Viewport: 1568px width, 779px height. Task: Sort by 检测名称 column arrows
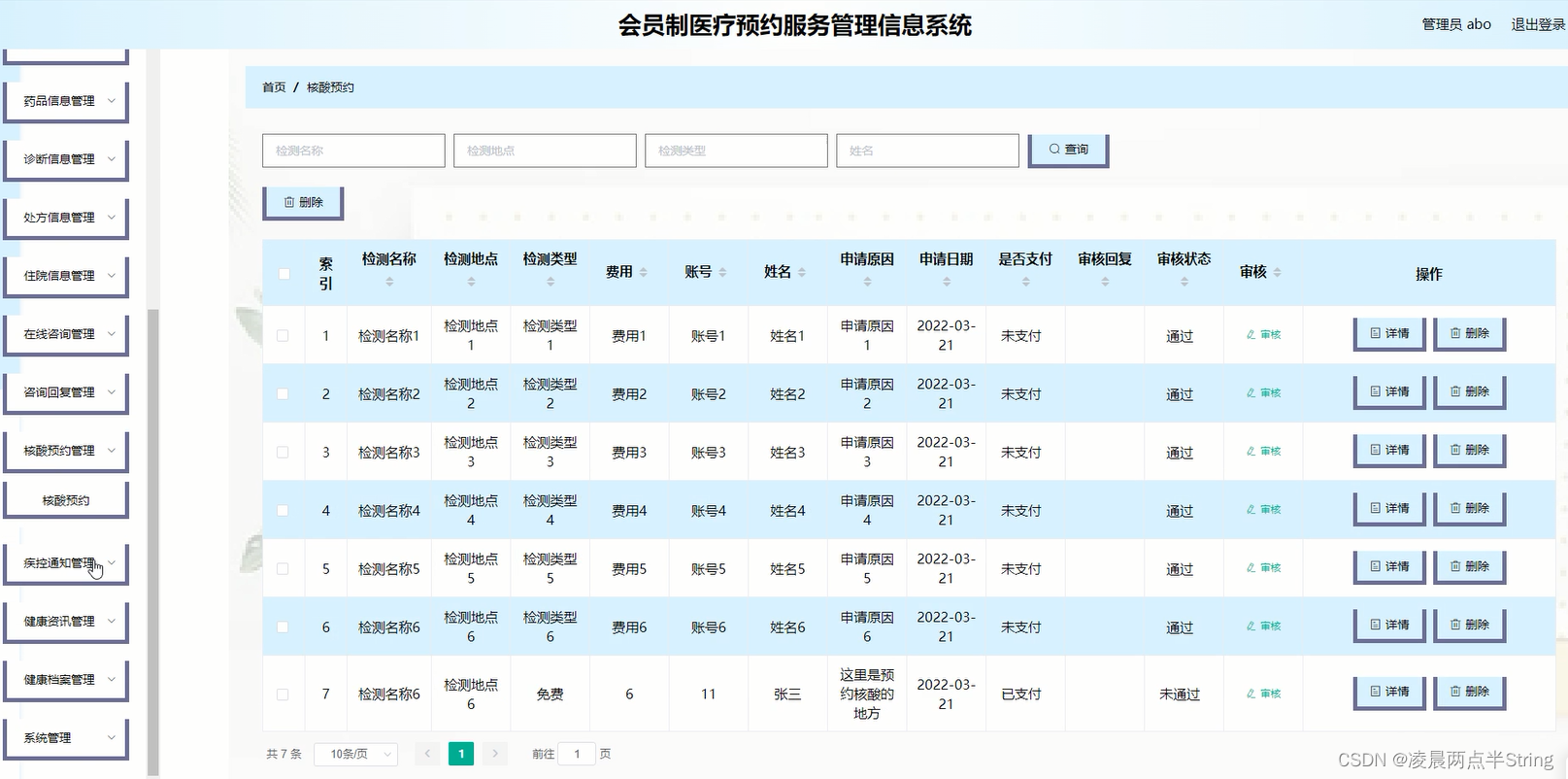[x=389, y=283]
